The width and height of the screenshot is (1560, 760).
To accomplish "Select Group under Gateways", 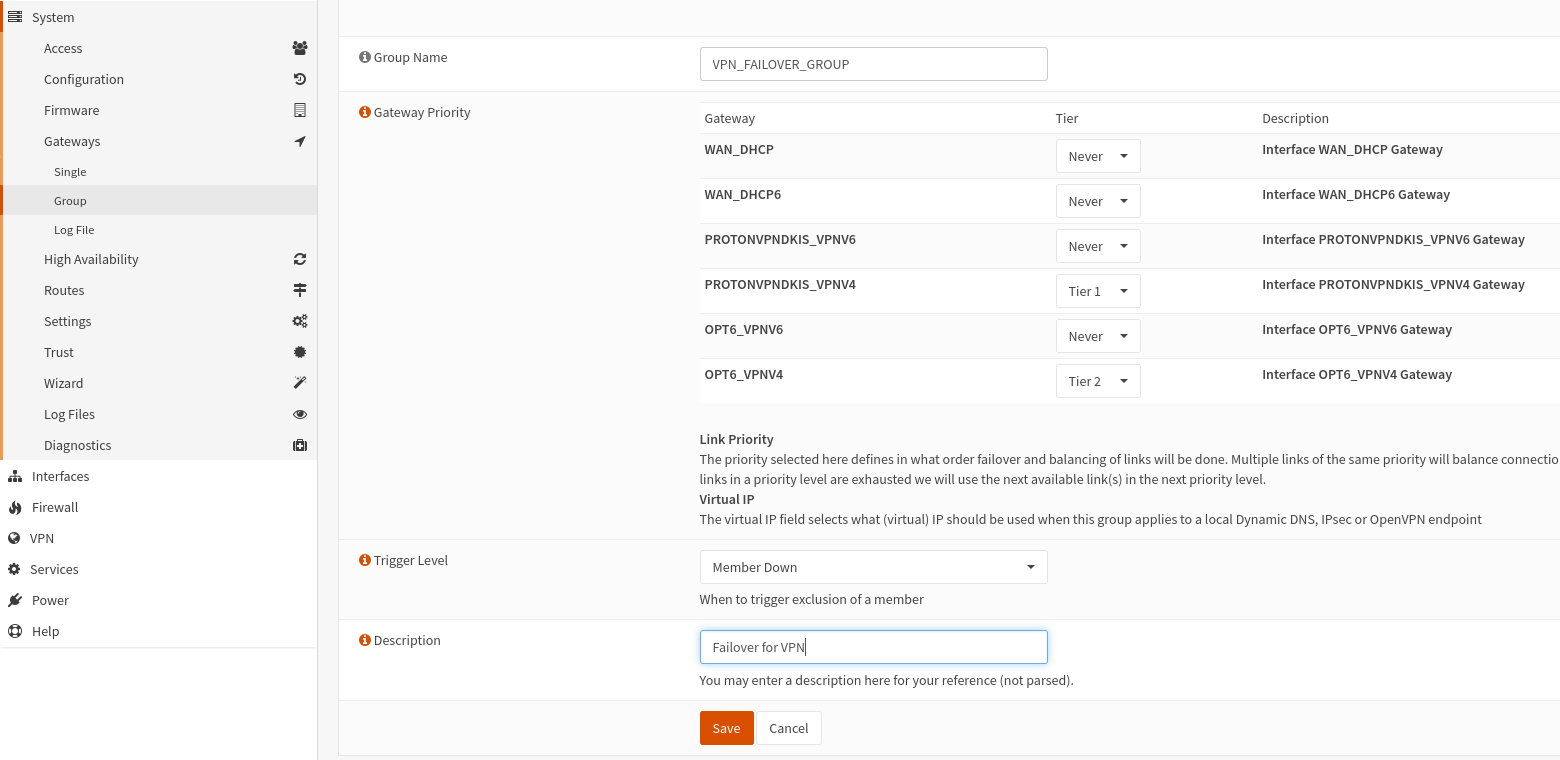I will tap(160, 200).
